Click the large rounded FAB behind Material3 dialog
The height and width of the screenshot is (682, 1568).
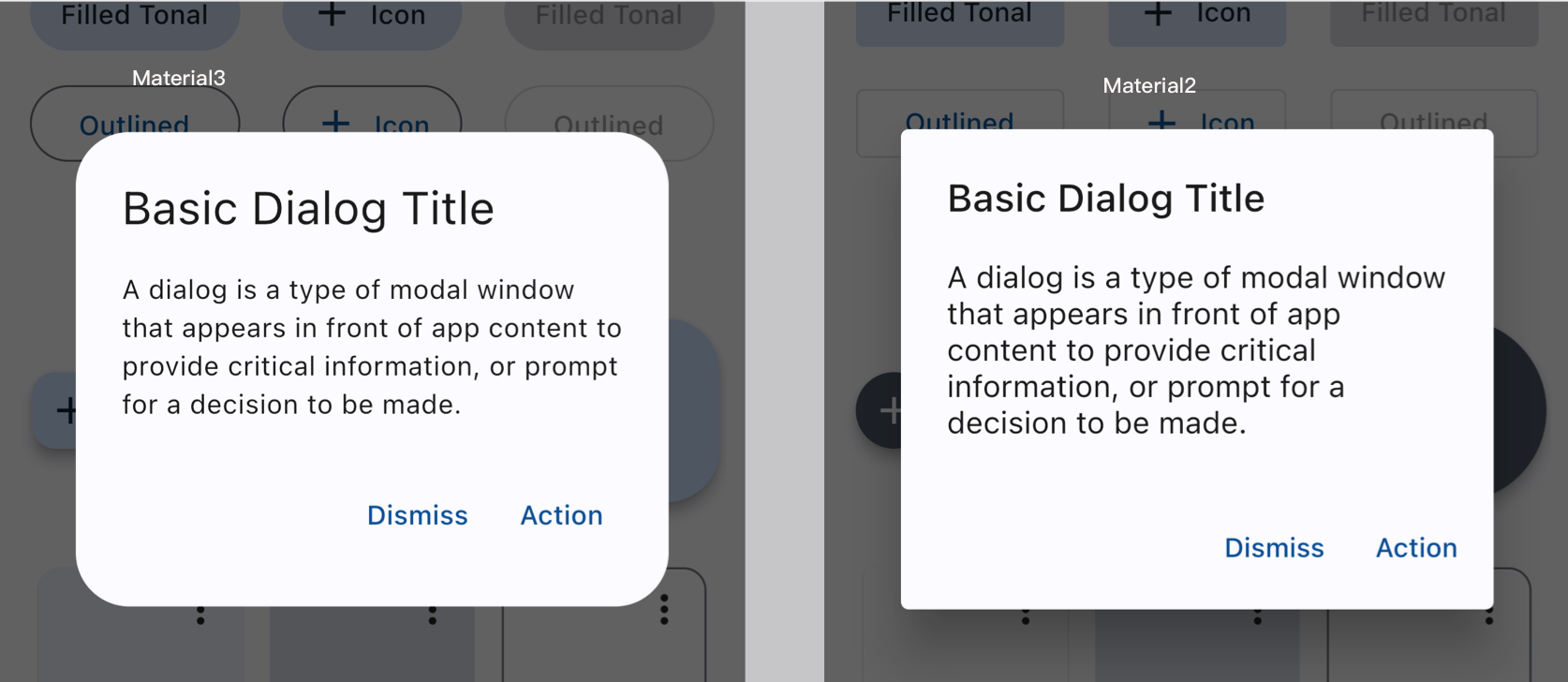pos(694,410)
